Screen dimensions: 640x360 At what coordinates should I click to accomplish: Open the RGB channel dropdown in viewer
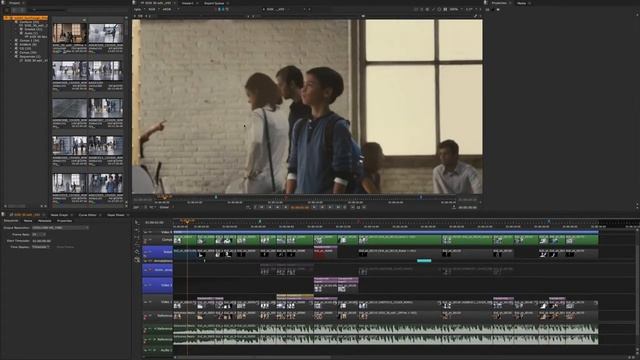153,9
